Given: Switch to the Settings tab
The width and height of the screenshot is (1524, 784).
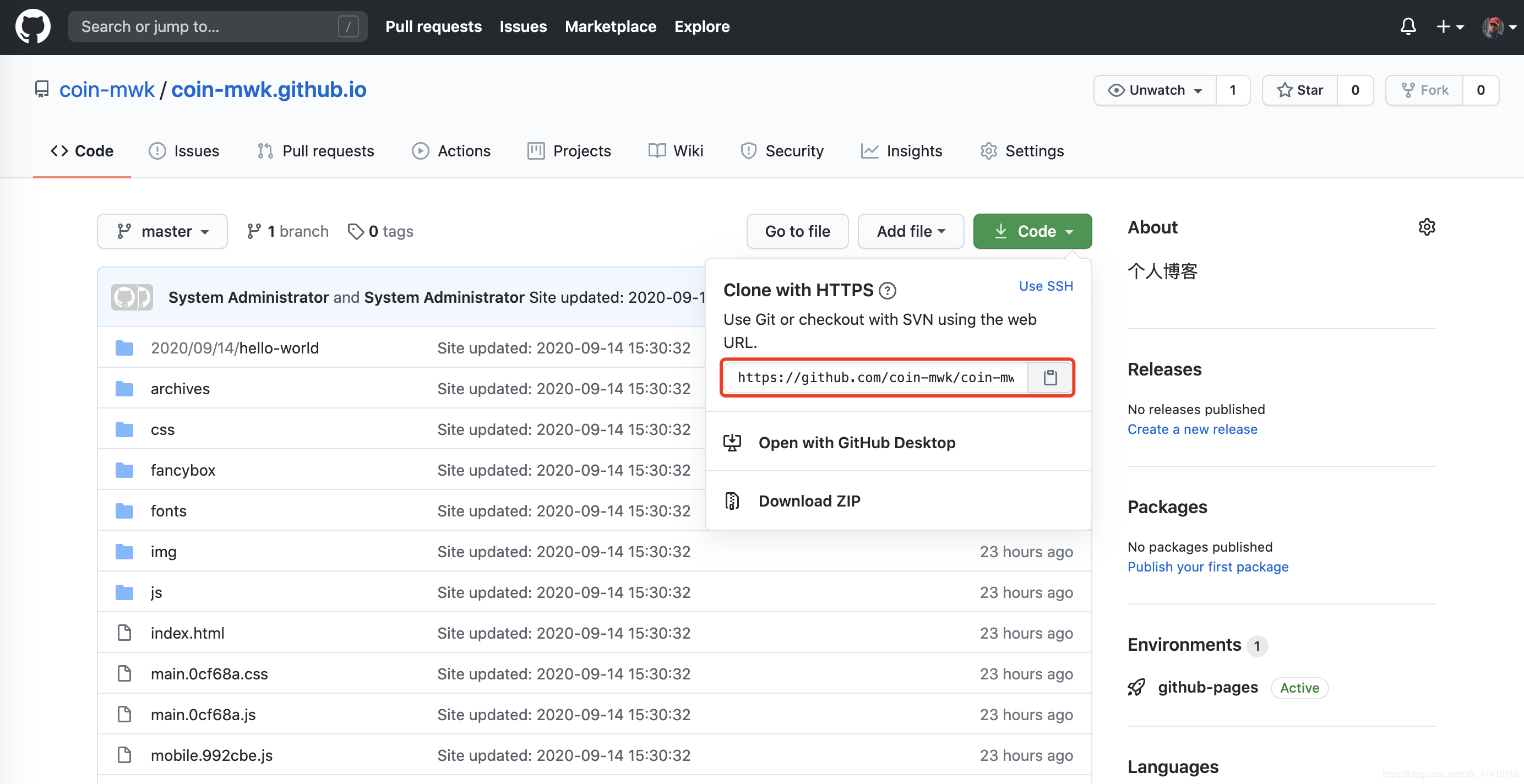Looking at the screenshot, I should click(1022, 151).
